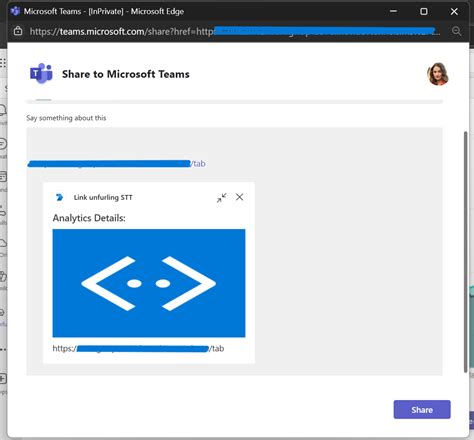This screenshot has height=440, width=474.
Task: Close the InPrivate Edge window
Action: tap(454, 11)
